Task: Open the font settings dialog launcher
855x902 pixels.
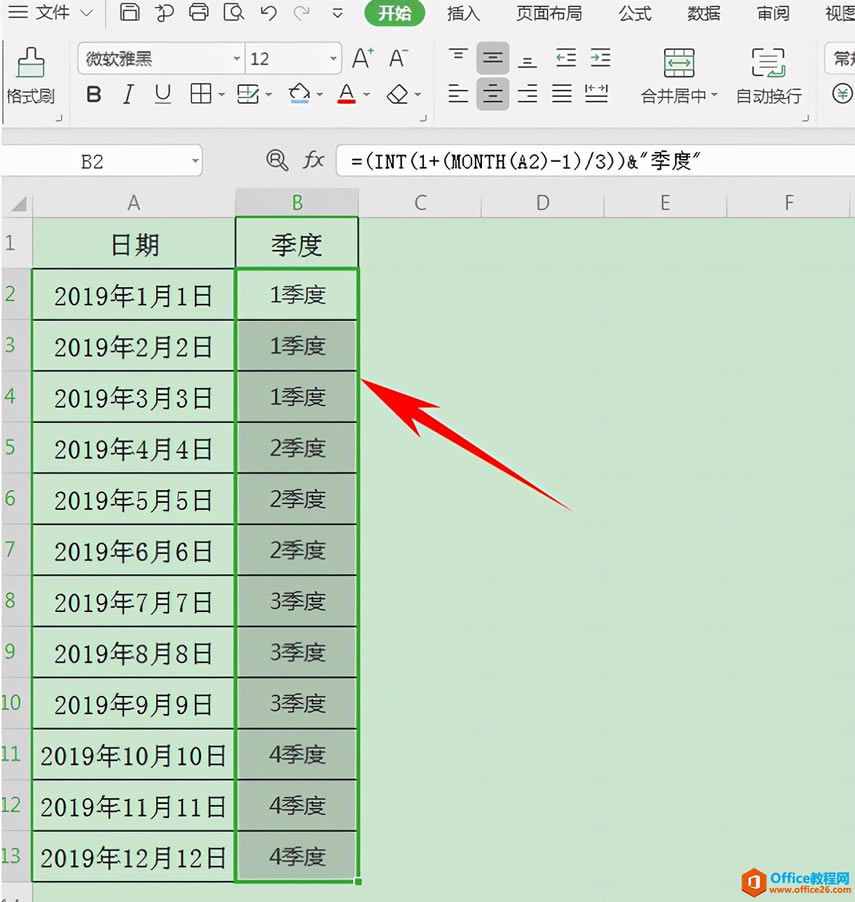Action: 423,118
